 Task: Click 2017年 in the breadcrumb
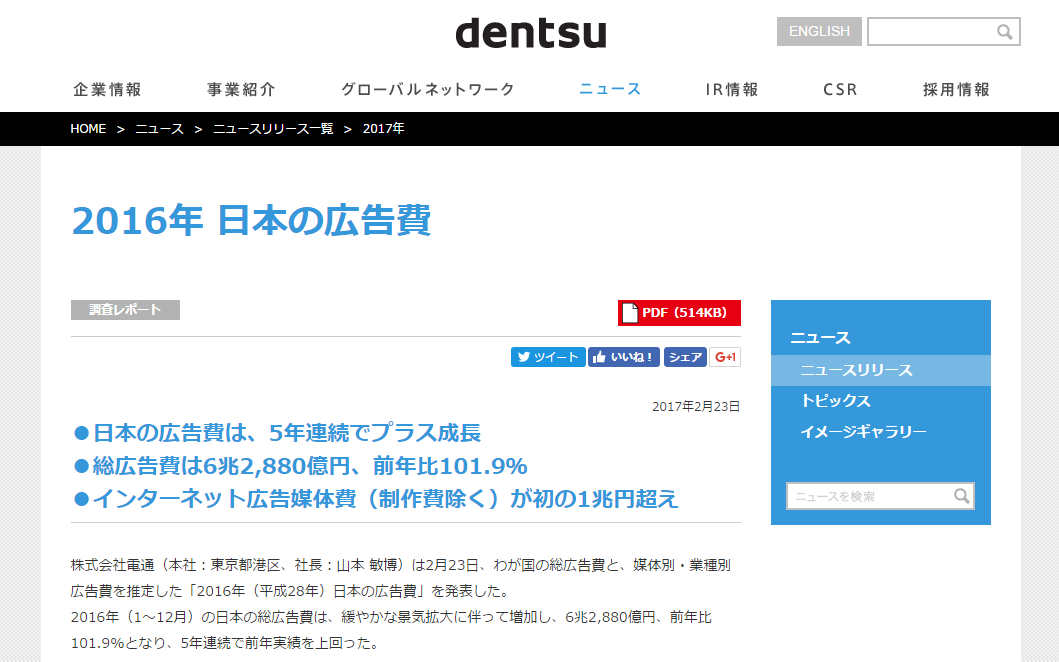(x=384, y=128)
